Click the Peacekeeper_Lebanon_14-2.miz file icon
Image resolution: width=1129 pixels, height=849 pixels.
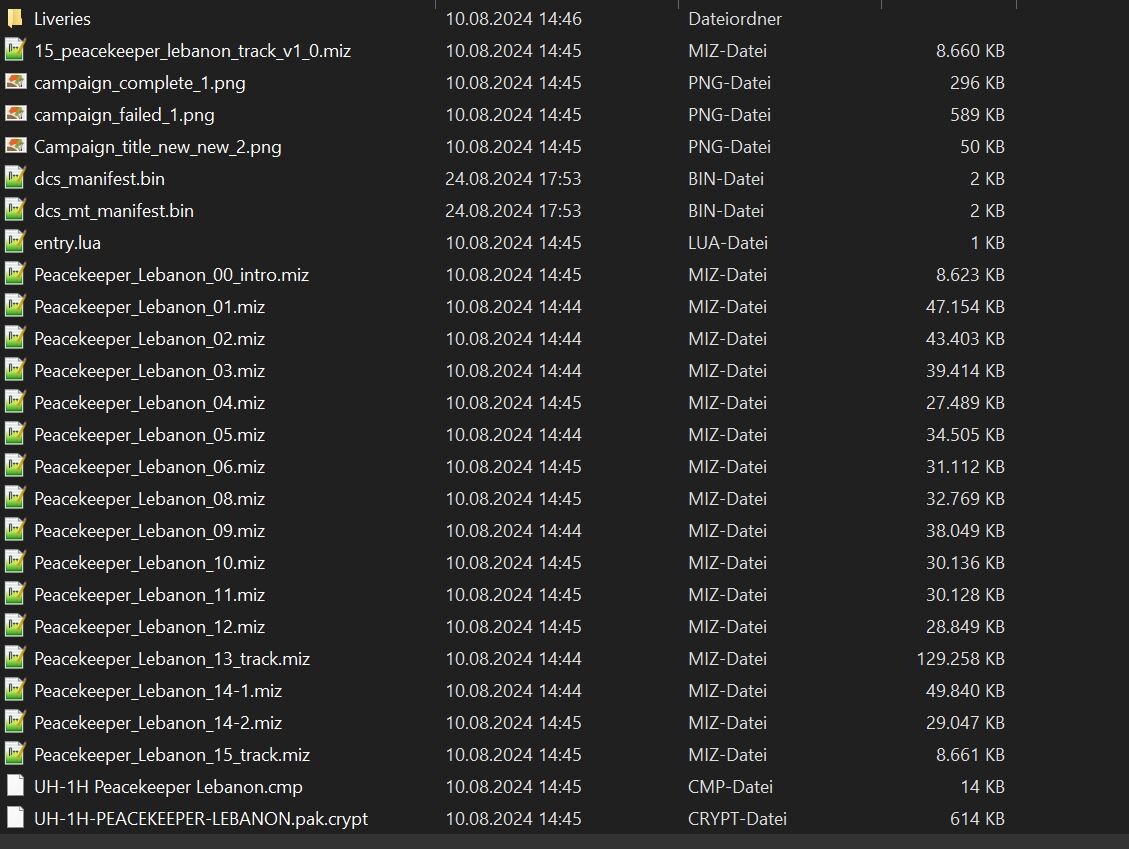pyautogui.click(x=15, y=722)
